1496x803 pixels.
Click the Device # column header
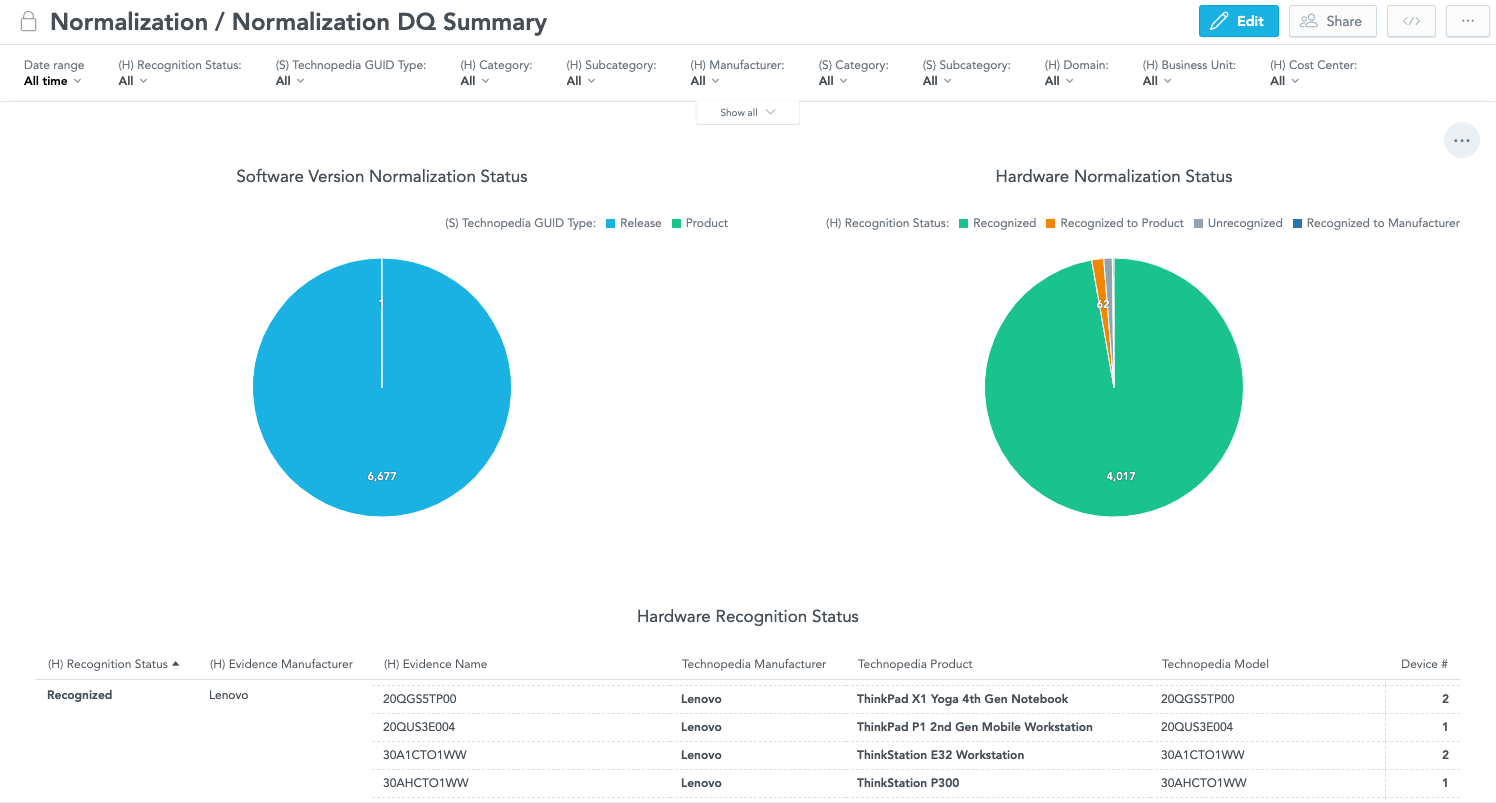pos(1424,664)
